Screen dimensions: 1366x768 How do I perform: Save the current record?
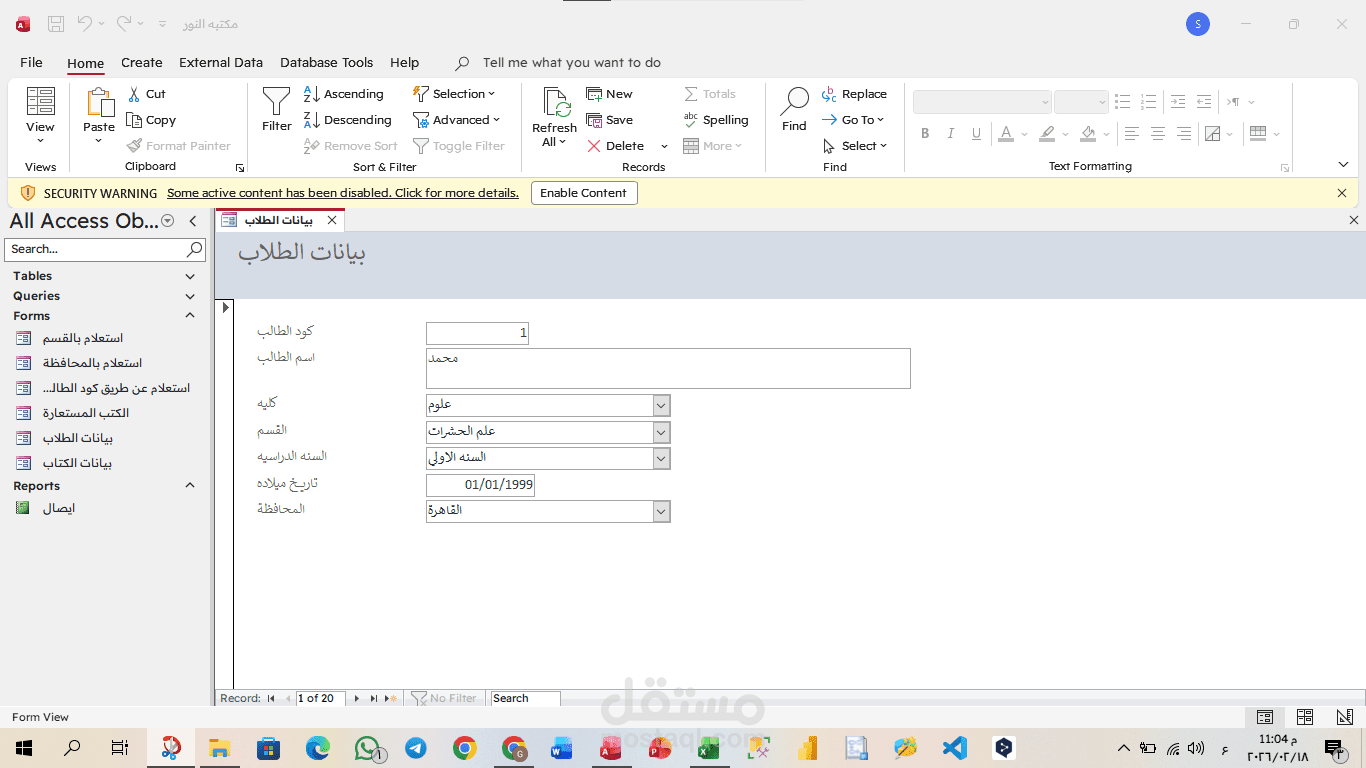coord(609,120)
